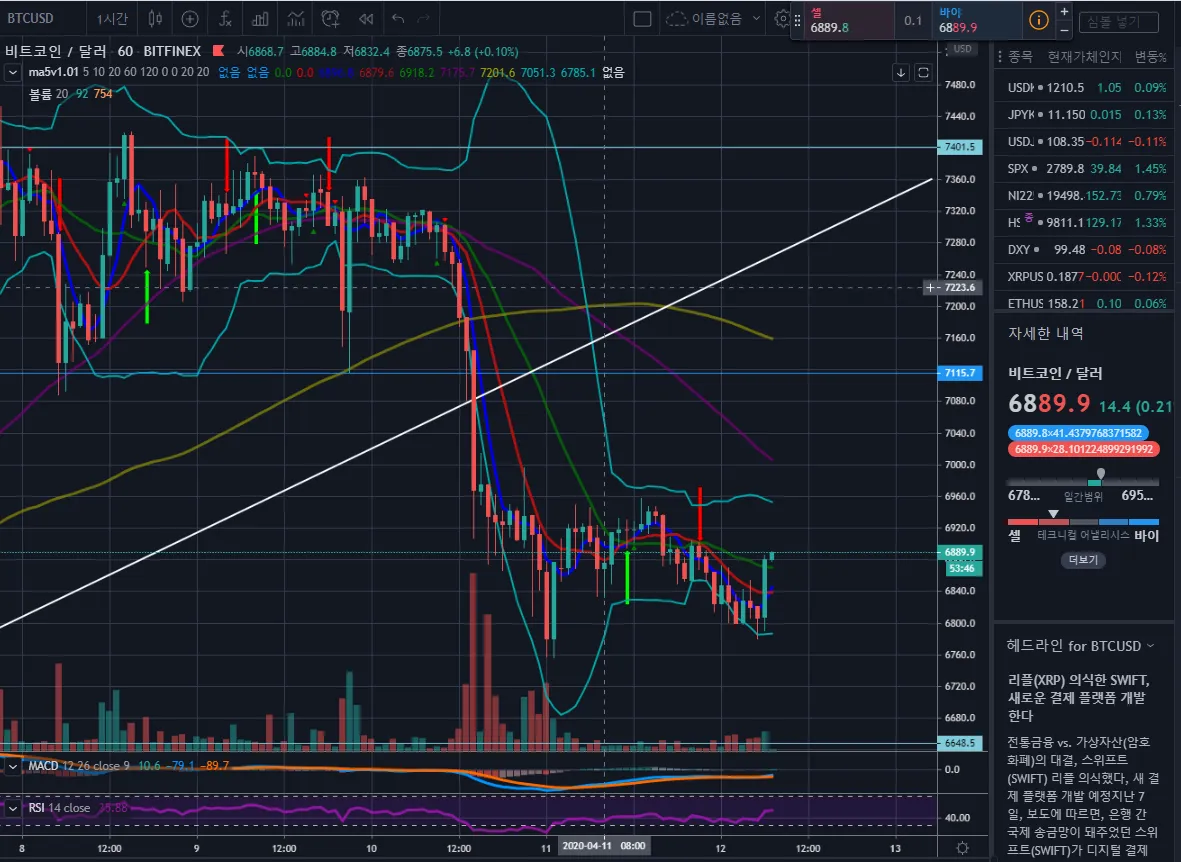Click the BTCUSD symbol search box

tap(30, 18)
